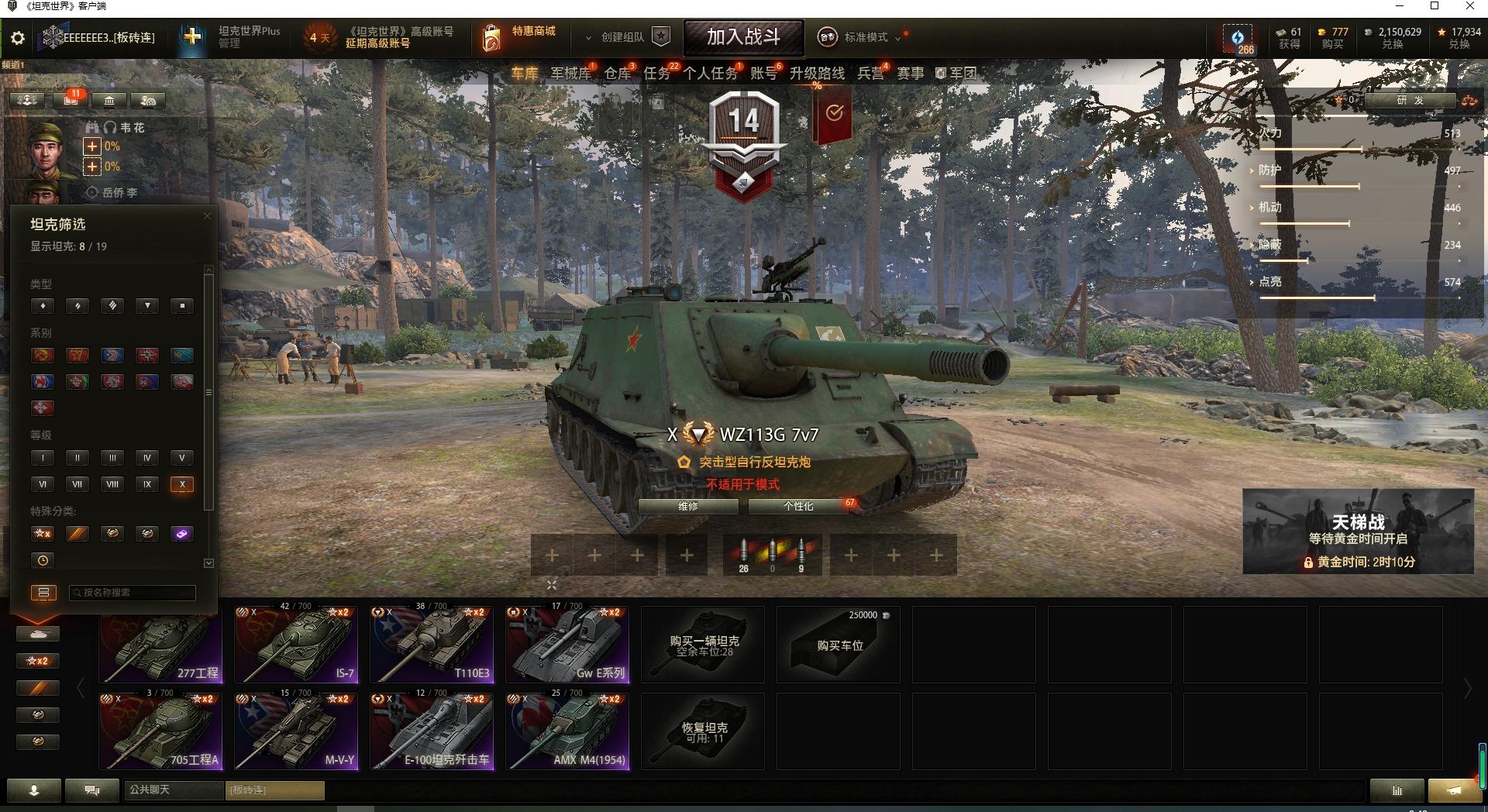Open the settings gear menu
The height and width of the screenshot is (812, 1488).
pos(17,37)
